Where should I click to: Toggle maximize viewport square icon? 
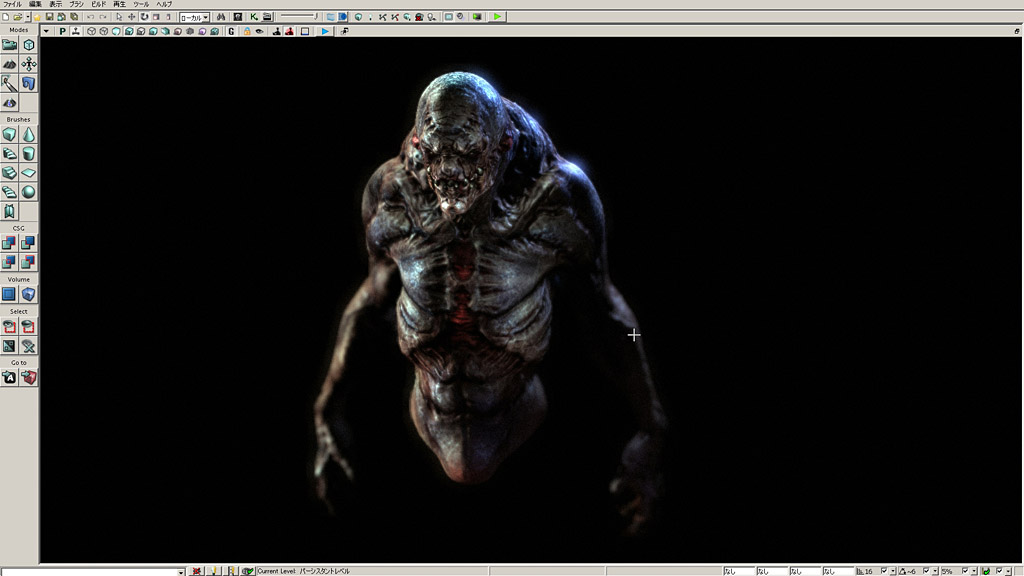pyautogui.click(x=305, y=31)
